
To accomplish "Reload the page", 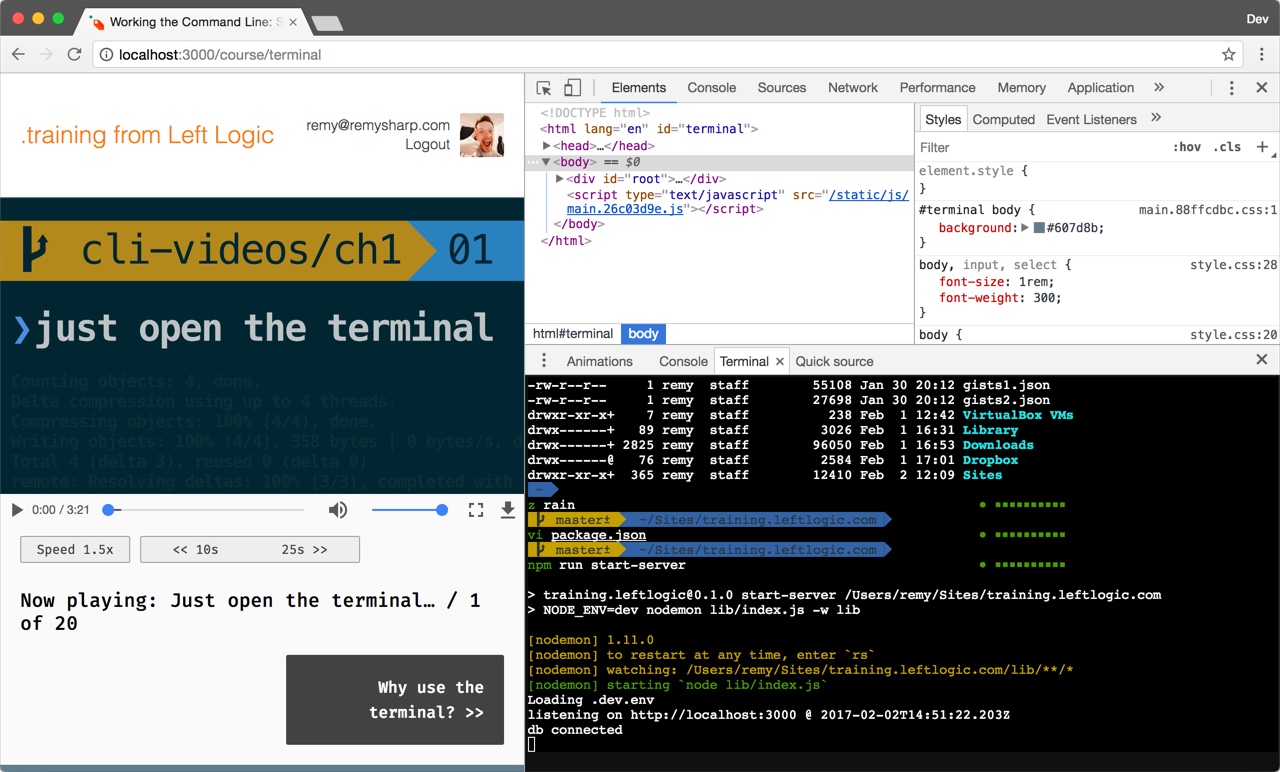I will [x=74, y=54].
